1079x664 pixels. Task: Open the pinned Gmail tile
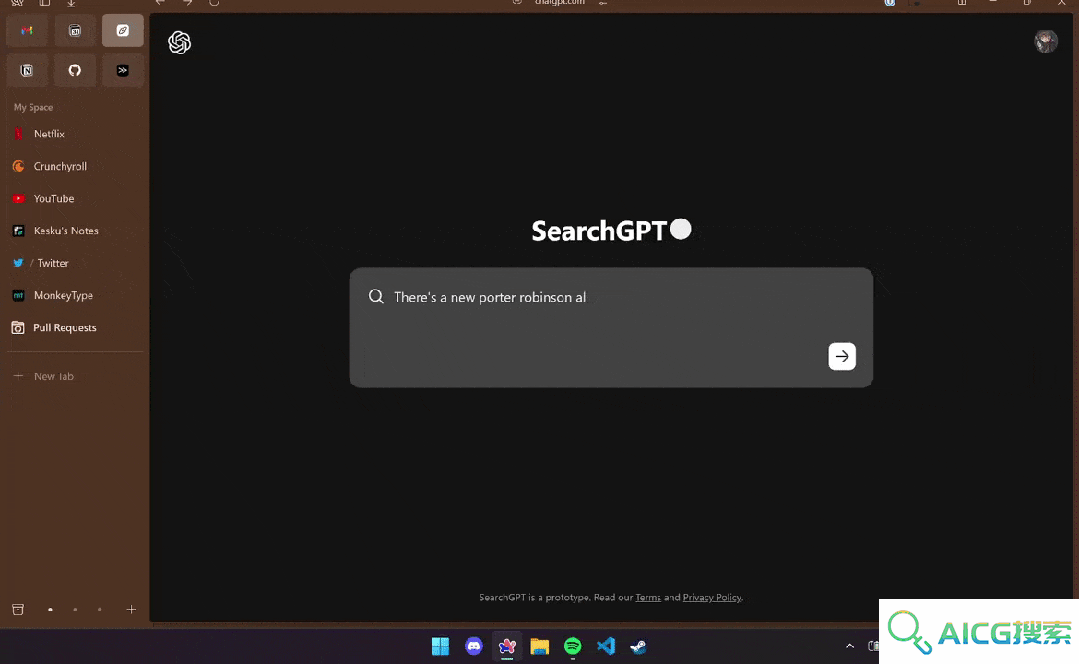(27, 30)
